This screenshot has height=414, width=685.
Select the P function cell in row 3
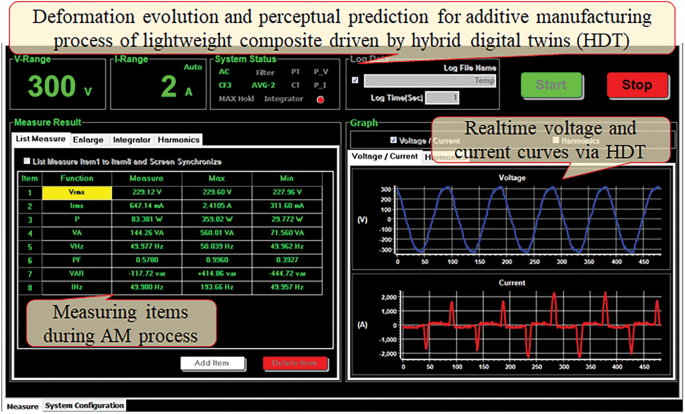point(76,220)
